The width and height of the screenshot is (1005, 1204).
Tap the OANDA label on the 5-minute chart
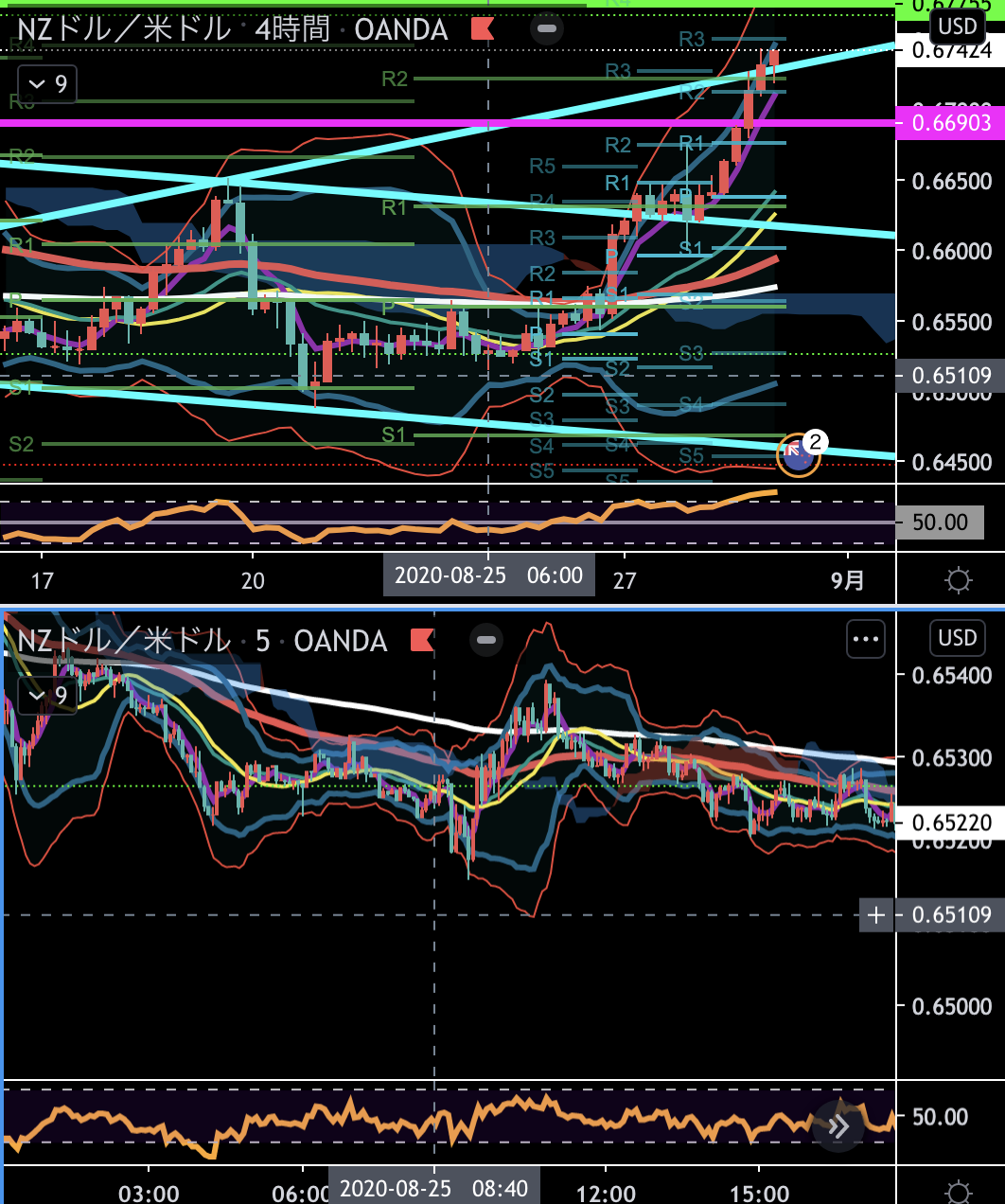pyautogui.click(x=341, y=641)
